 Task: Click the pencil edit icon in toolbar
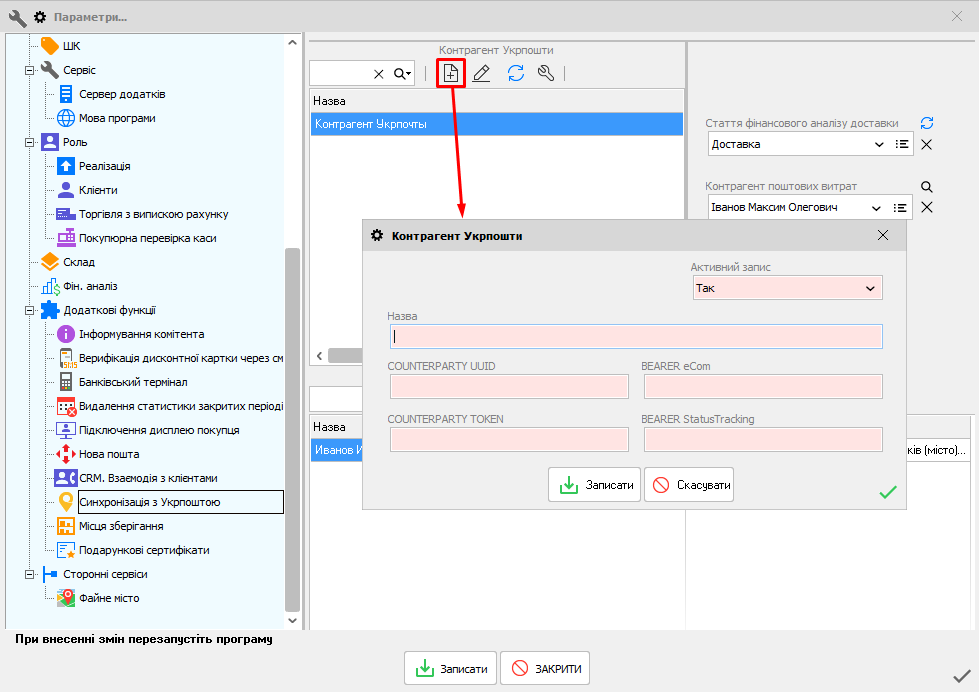[x=481, y=73]
